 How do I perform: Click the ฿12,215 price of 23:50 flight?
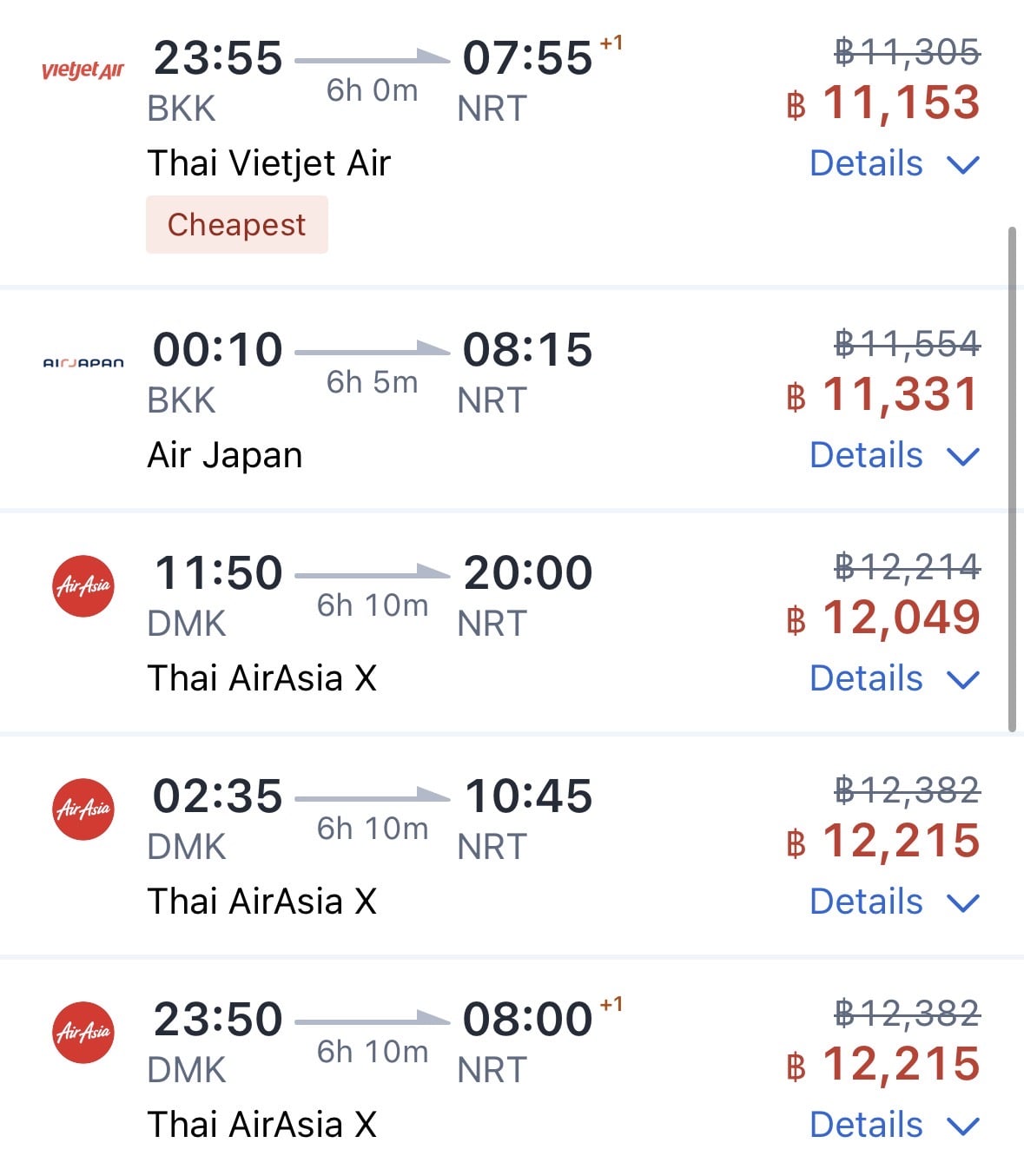884,1064
